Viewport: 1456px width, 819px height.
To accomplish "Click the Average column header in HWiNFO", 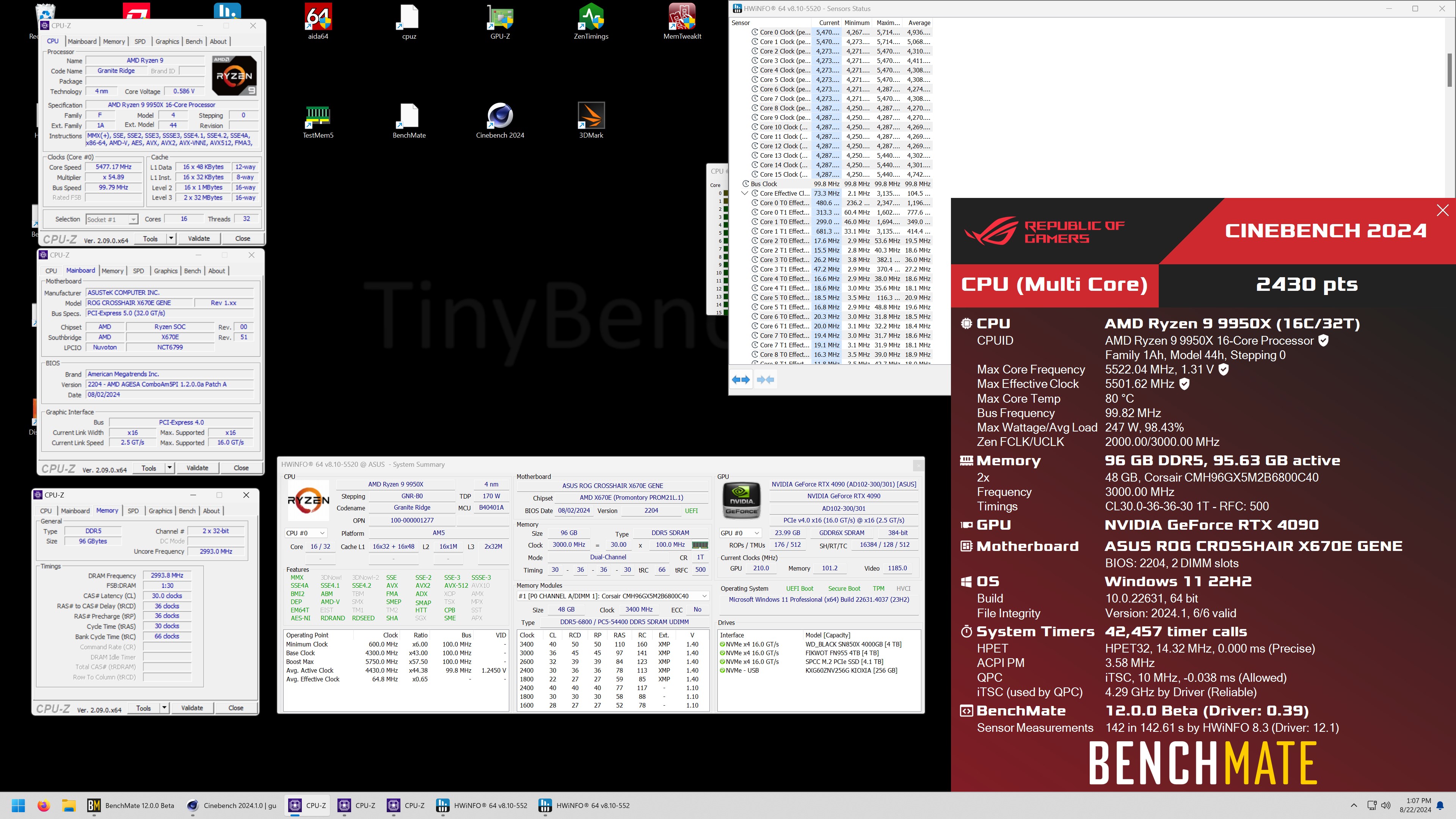I will 919,23.
